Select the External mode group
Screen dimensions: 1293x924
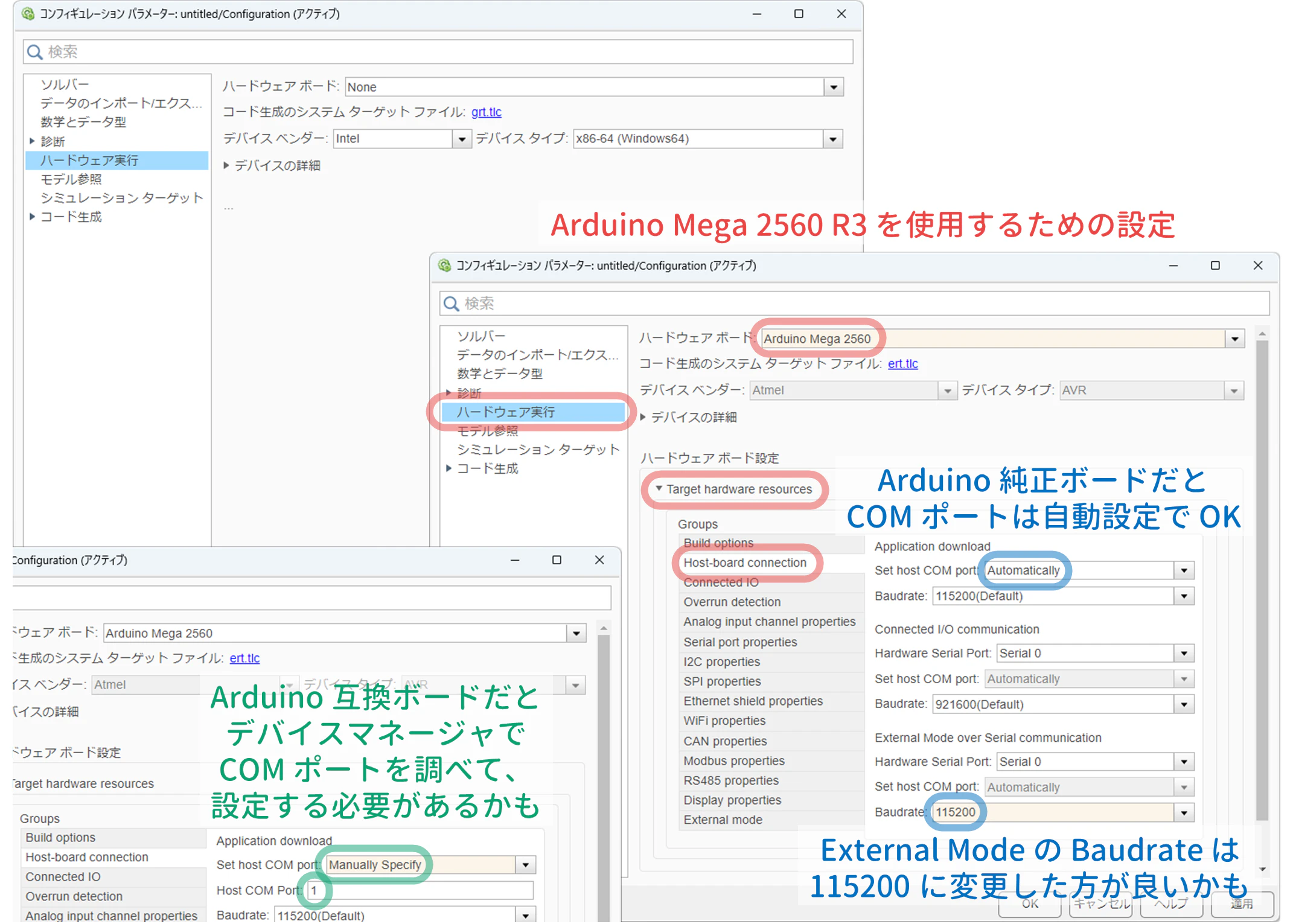771,820
